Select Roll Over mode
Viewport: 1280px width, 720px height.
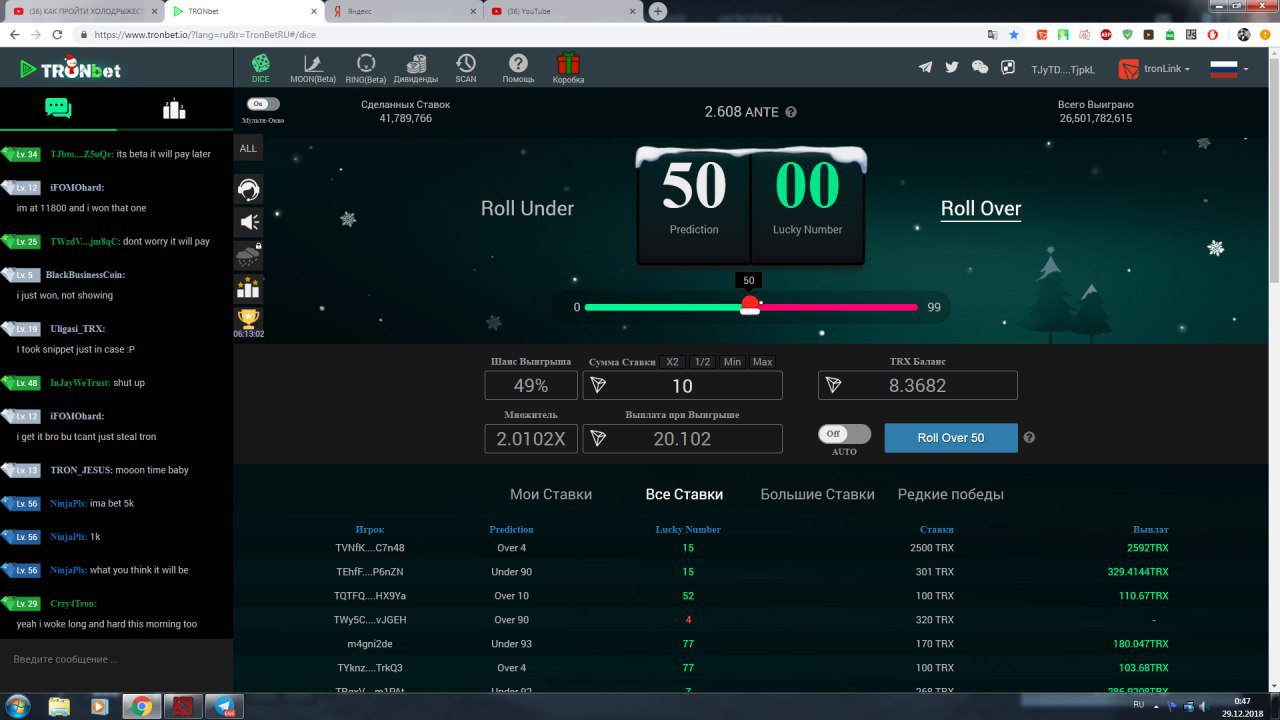tap(981, 208)
